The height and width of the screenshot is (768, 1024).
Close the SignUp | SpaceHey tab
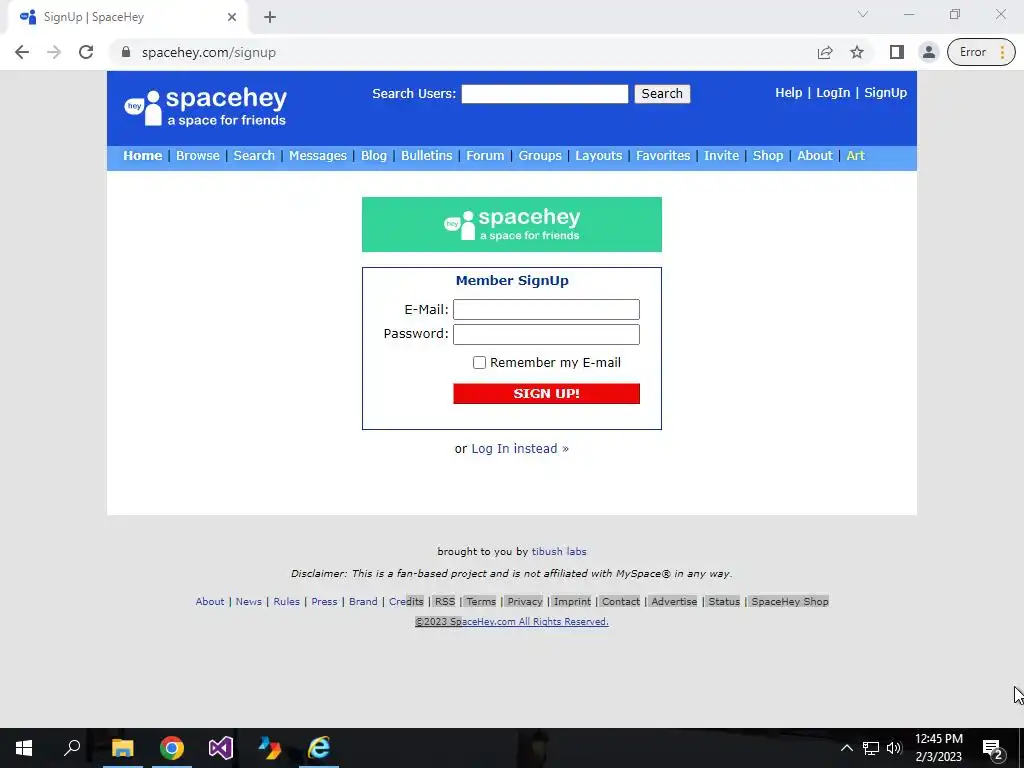pos(232,17)
